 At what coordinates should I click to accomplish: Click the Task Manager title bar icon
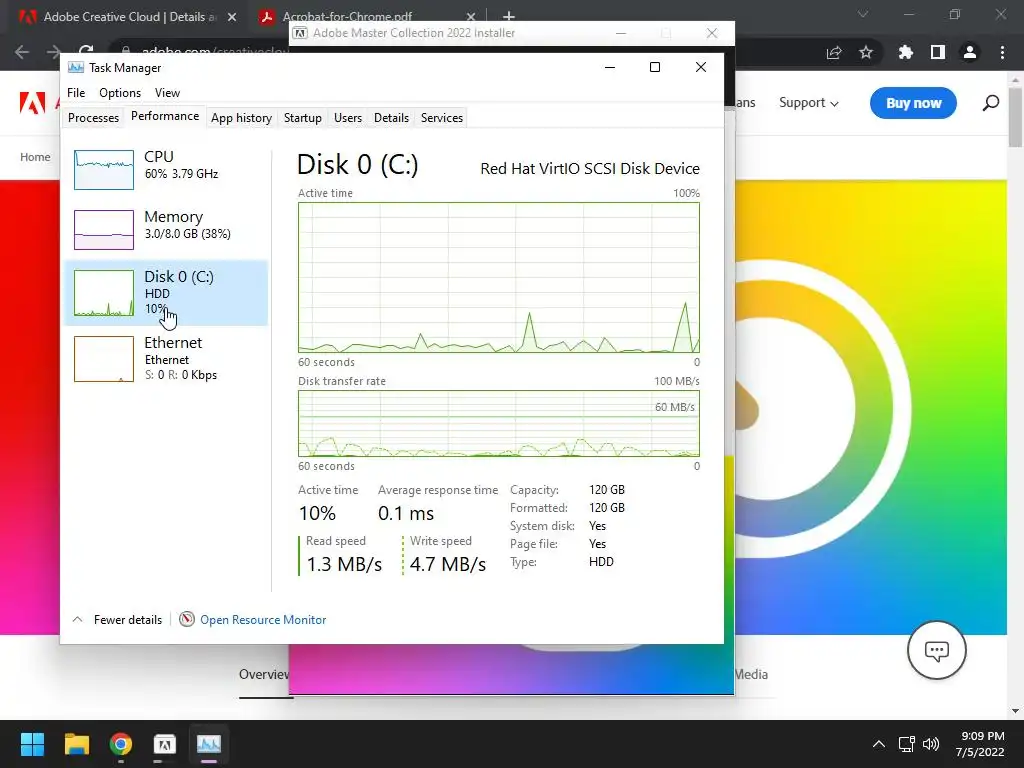click(76, 67)
